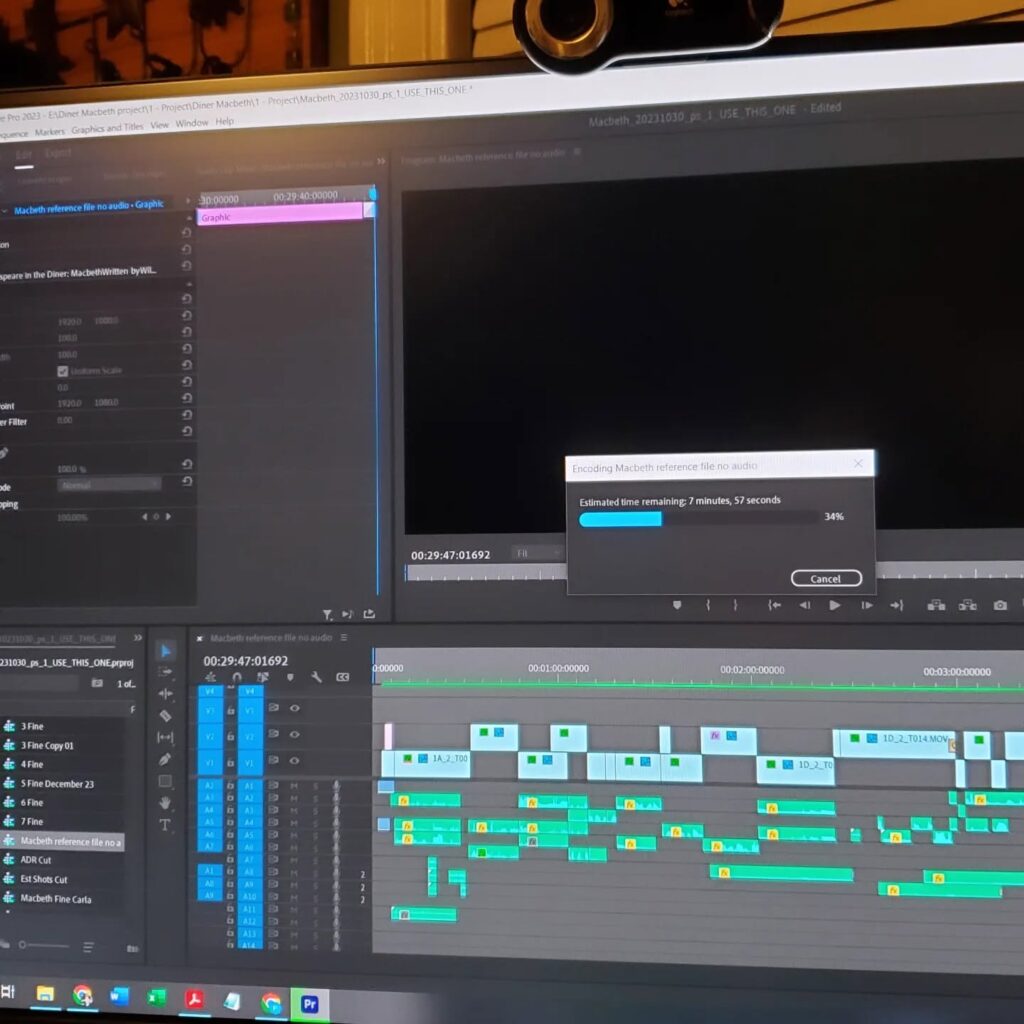This screenshot has width=1024, height=1024.
Task: Toggle V1 track output eye icon
Action: pyautogui.click(x=295, y=760)
